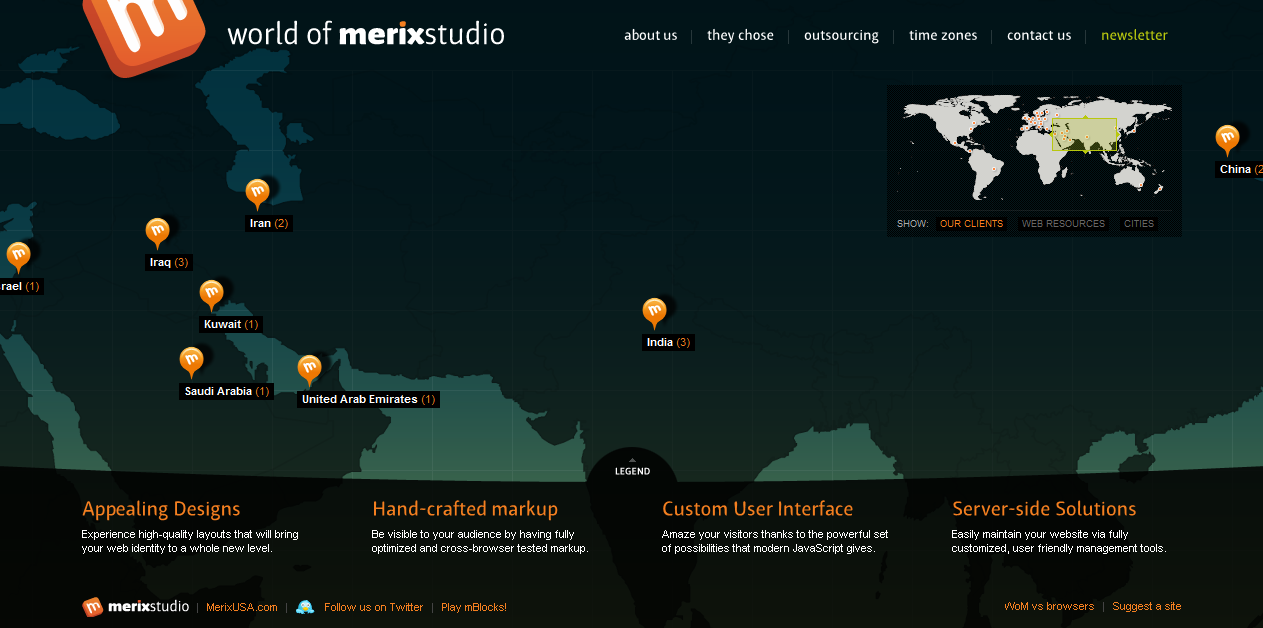Click the Suggest a site link
This screenshot has height=628, width=1263.
[1146, 606]
